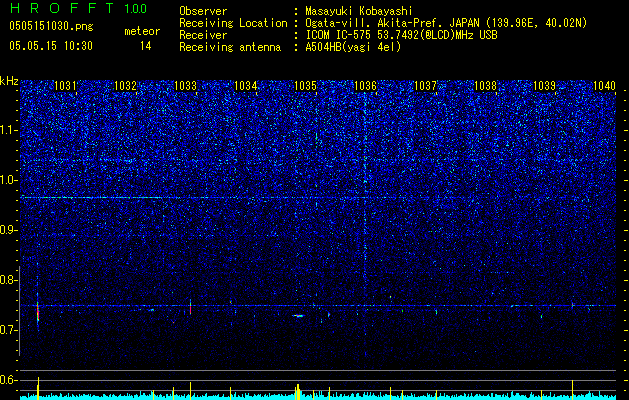Click the 0.6 kHz frequency label

coord(9,380)
